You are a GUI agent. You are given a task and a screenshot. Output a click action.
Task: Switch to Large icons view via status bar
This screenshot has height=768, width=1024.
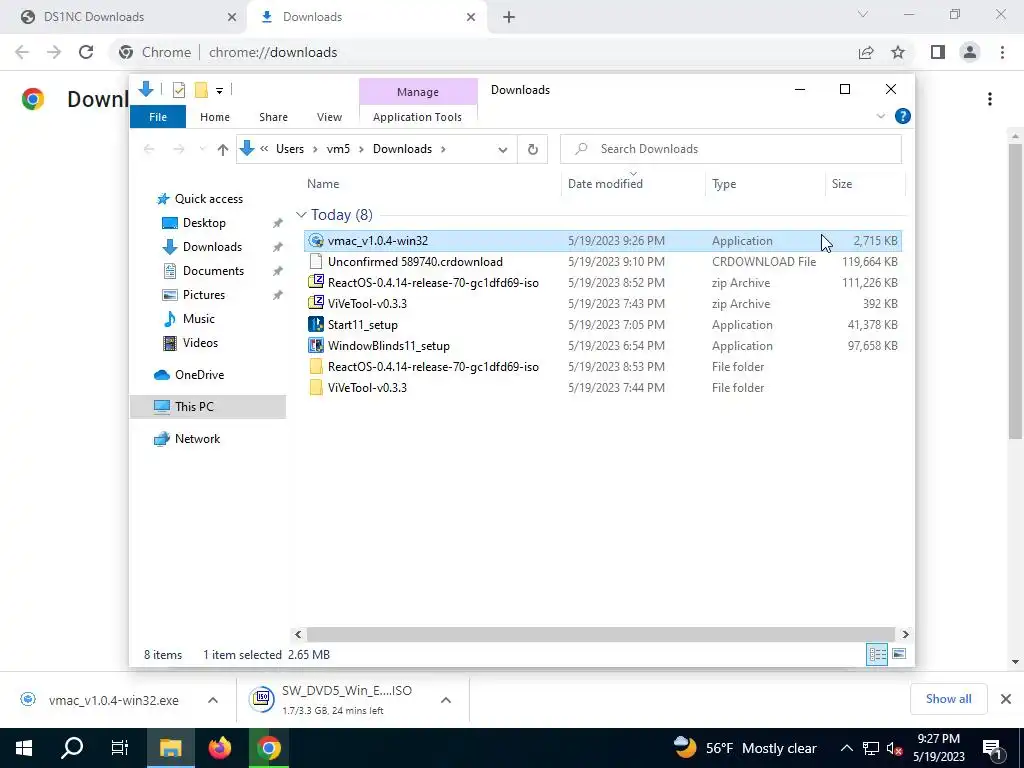[899, 654]
